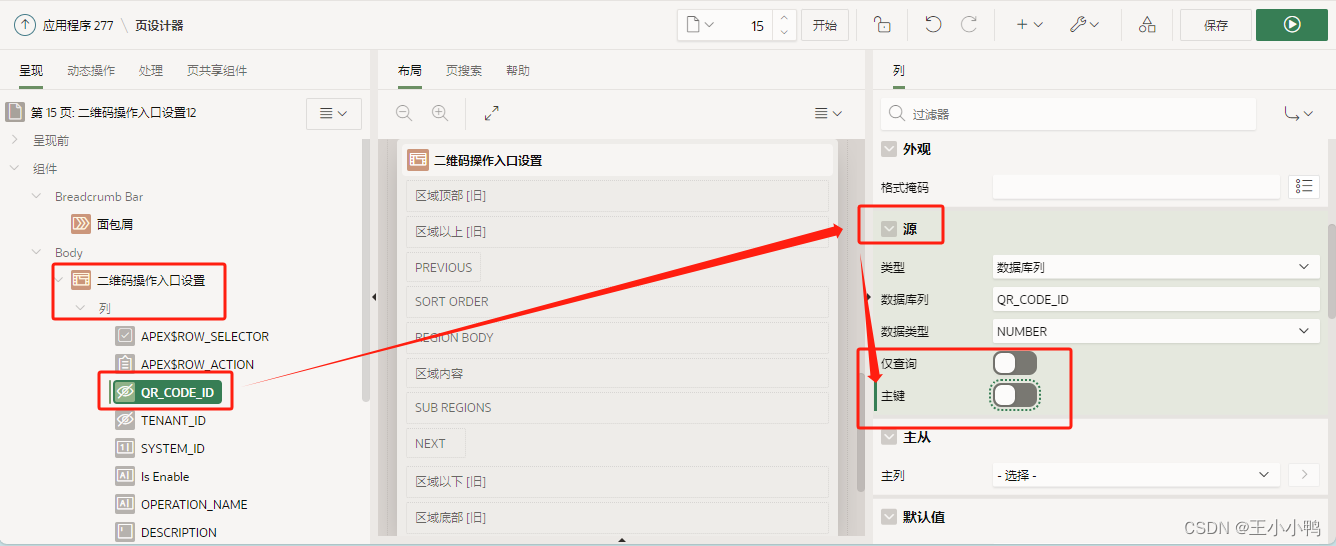Image resolution: width=1336 pixels, height=546 pixels.
Task: Select the OPERATION_NAME column
Action: click(x=194, y=504)
